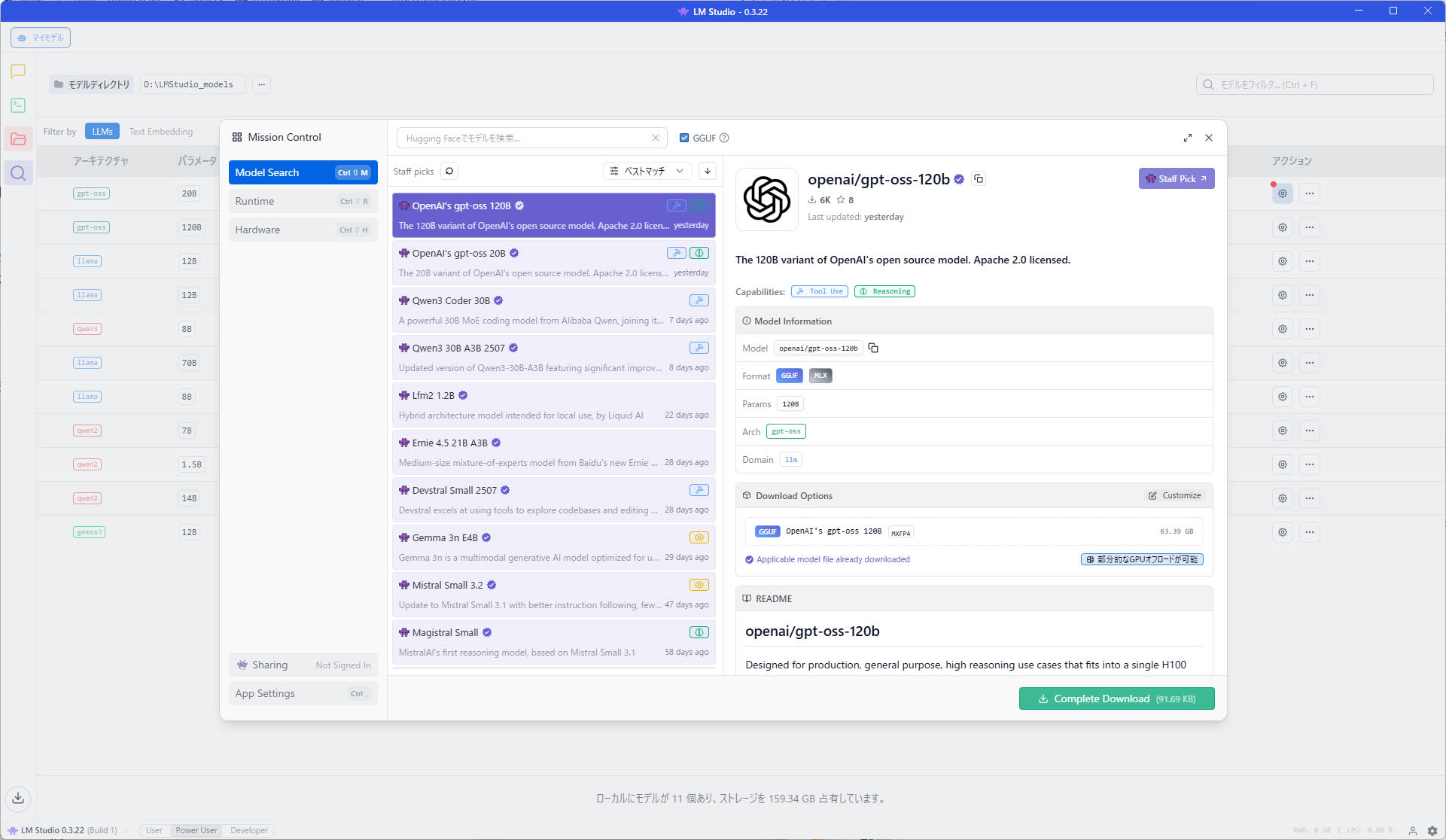Switch to Developer mode
This screenshot has height=840, width=1446.
[x=249, y=830]
